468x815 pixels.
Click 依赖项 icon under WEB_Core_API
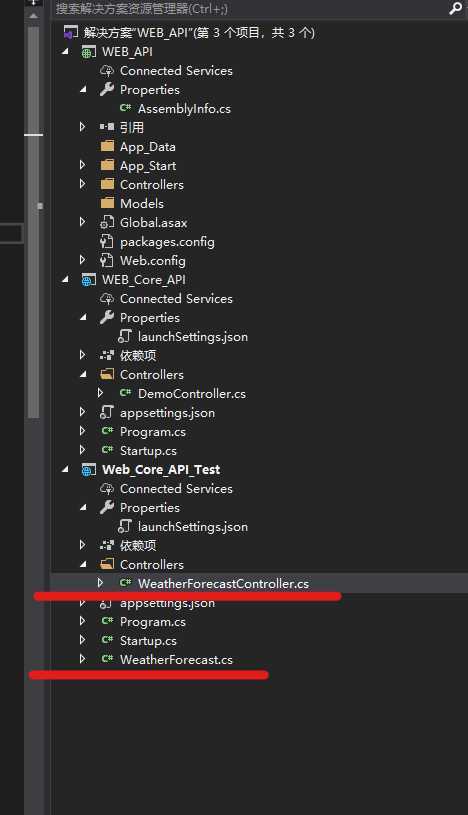[107, 356]
